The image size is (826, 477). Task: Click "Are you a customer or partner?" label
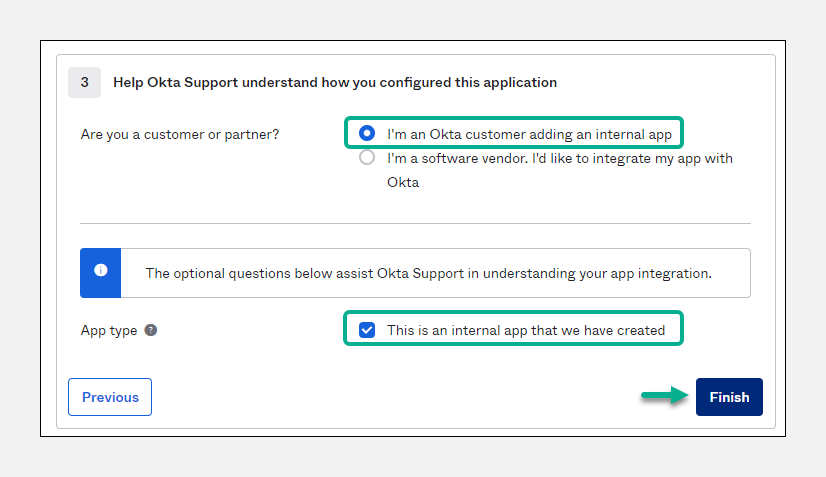(x=180, y=134)
